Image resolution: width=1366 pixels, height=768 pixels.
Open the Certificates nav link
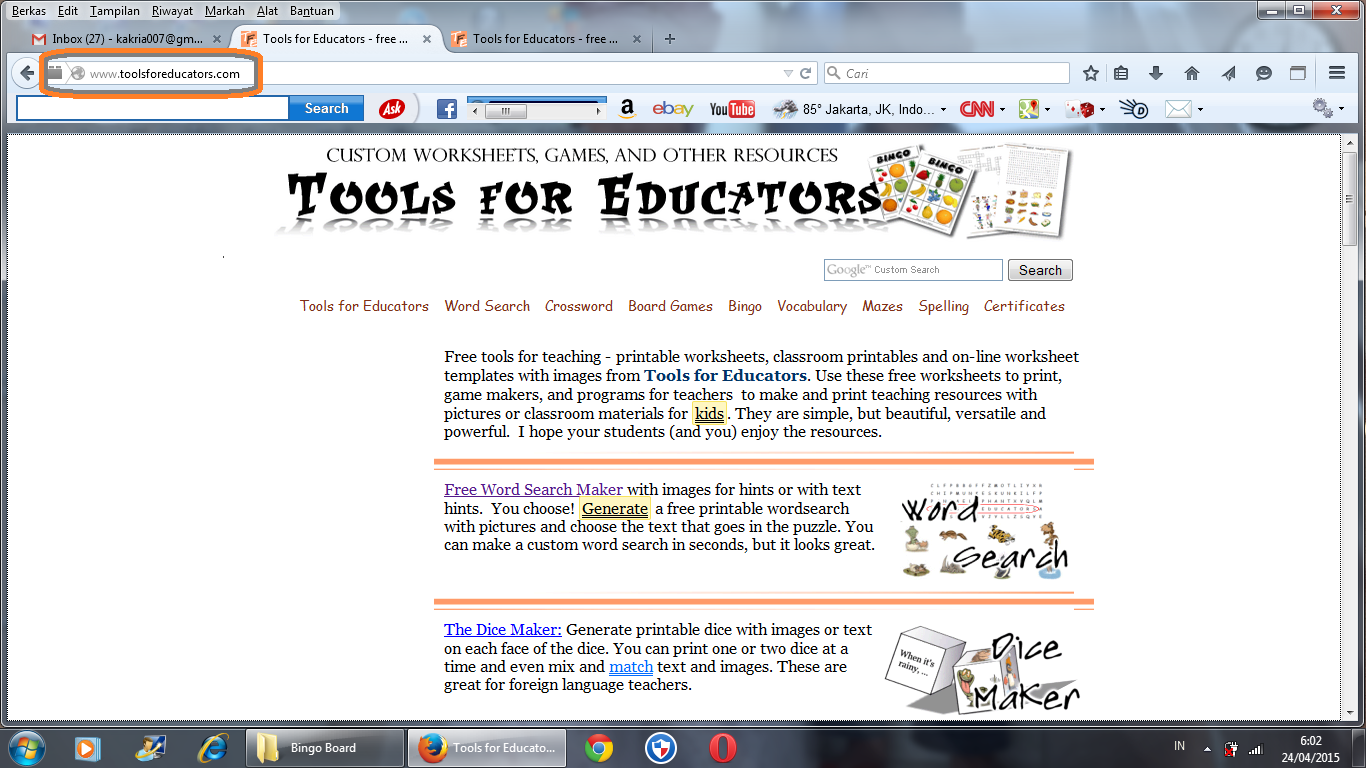click(x=1024, y=306)
